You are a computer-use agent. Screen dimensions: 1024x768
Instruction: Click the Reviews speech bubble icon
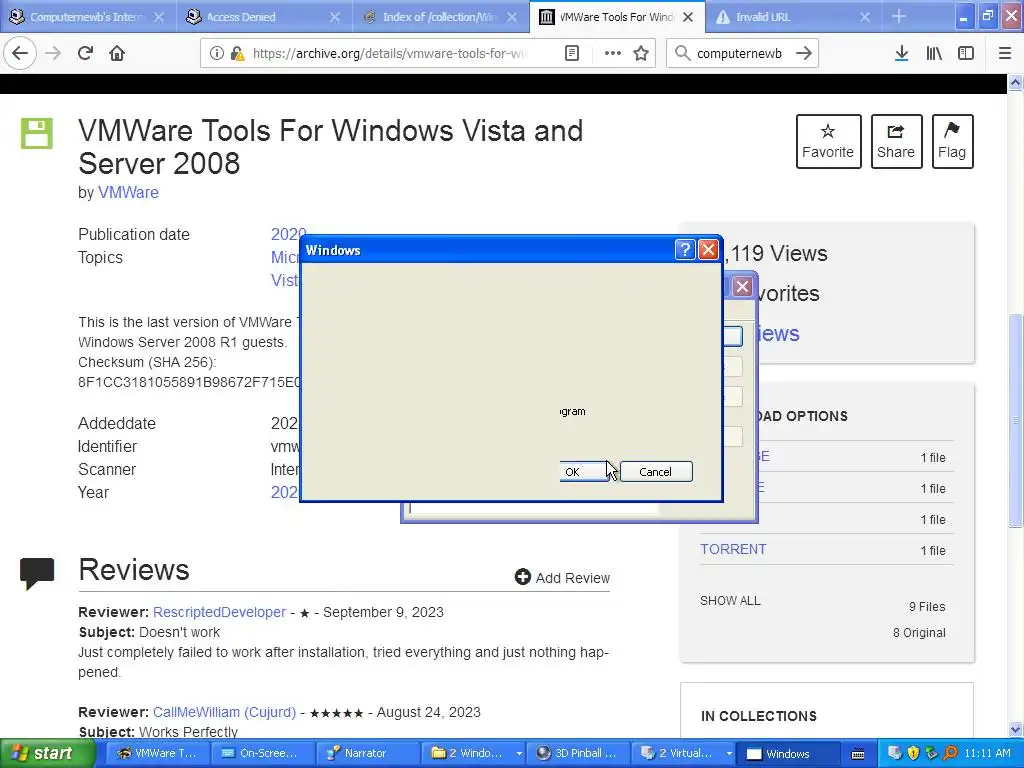click(x=37, y=573)
